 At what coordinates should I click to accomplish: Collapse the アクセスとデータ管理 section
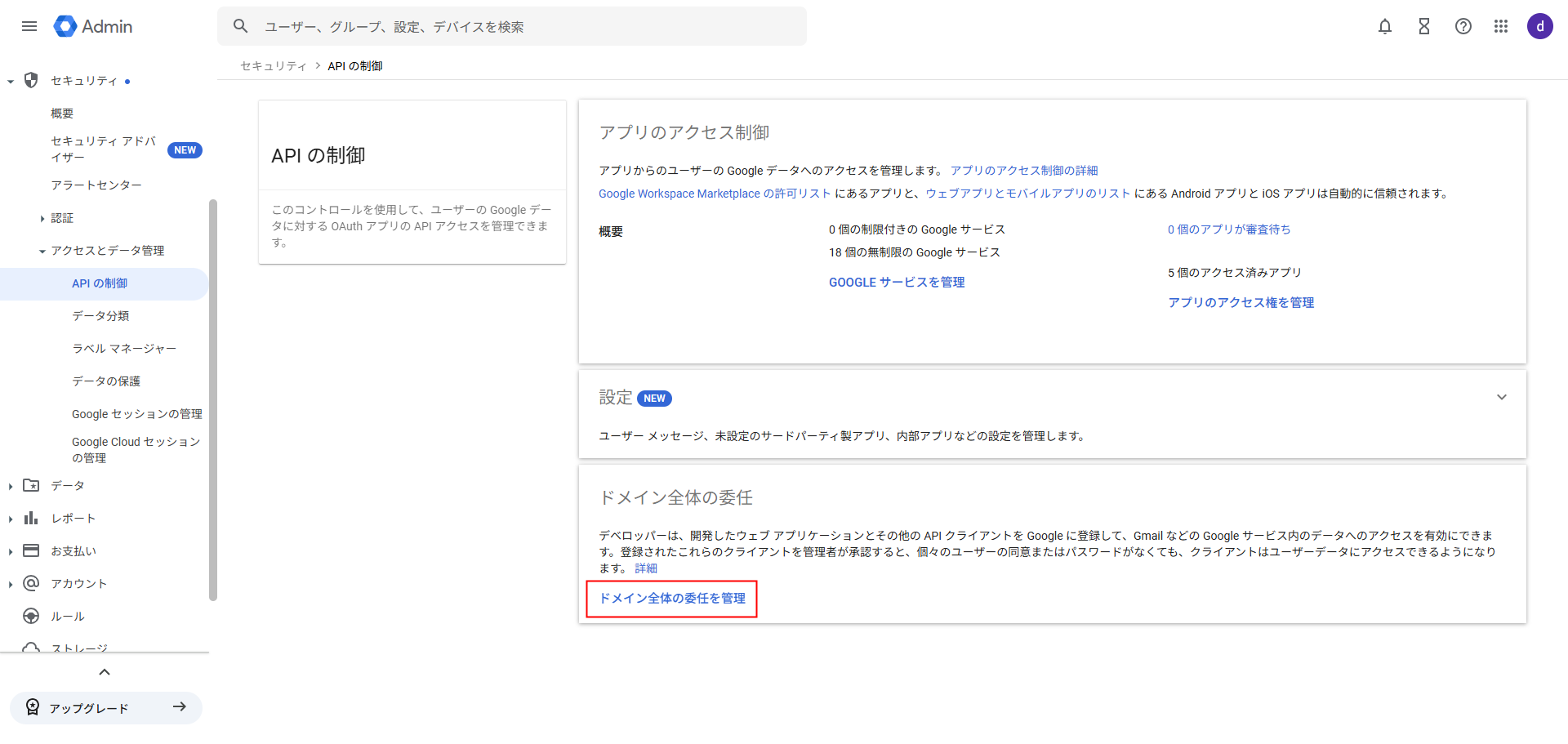tap(42, 251)
